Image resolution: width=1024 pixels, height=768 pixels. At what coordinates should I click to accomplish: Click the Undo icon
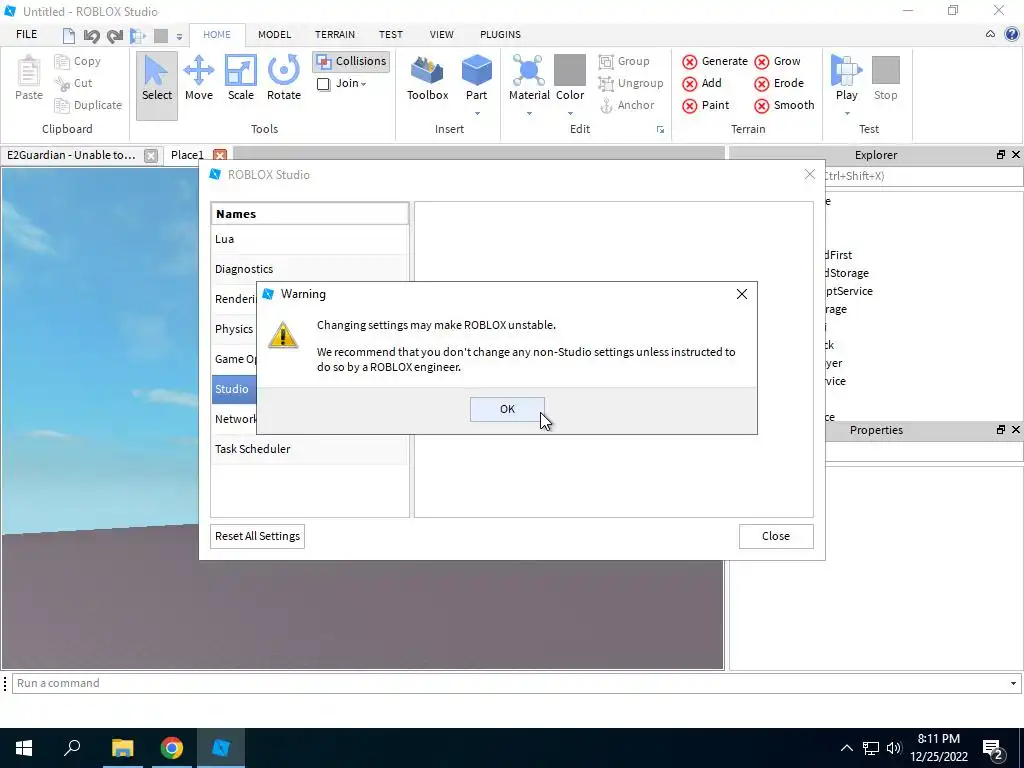91,36
